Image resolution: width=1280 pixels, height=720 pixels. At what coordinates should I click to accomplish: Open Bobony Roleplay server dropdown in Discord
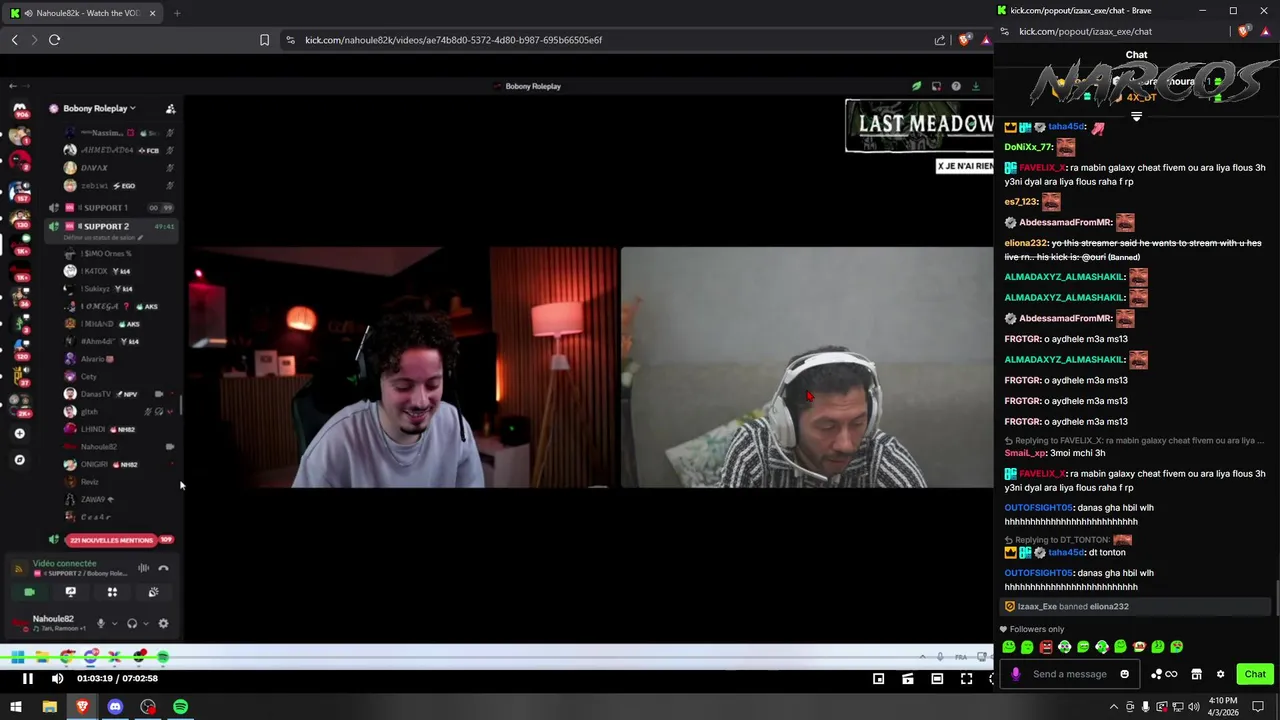coord(99,108)
